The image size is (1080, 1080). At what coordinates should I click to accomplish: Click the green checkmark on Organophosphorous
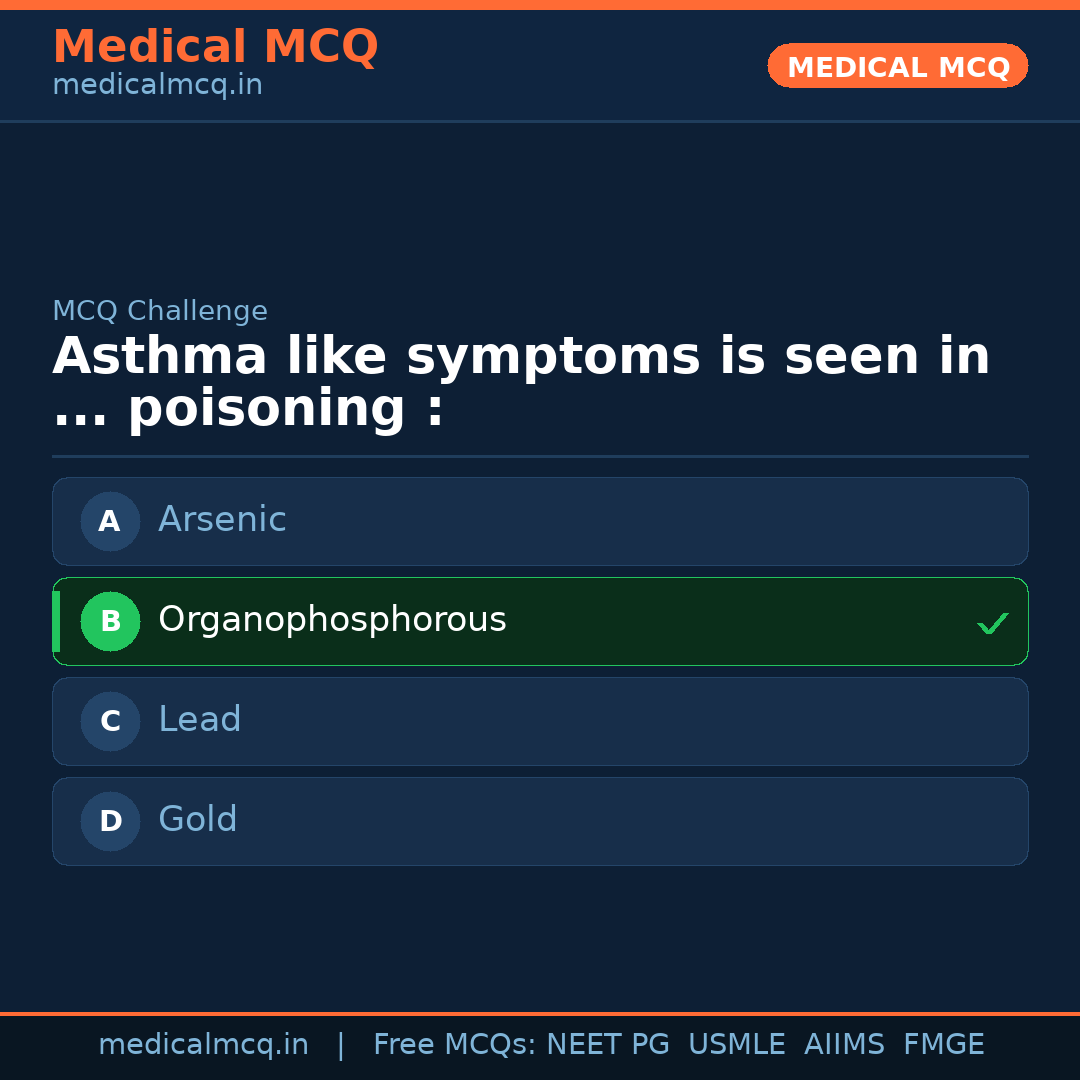pyautogui.click(x=992, y=623)
